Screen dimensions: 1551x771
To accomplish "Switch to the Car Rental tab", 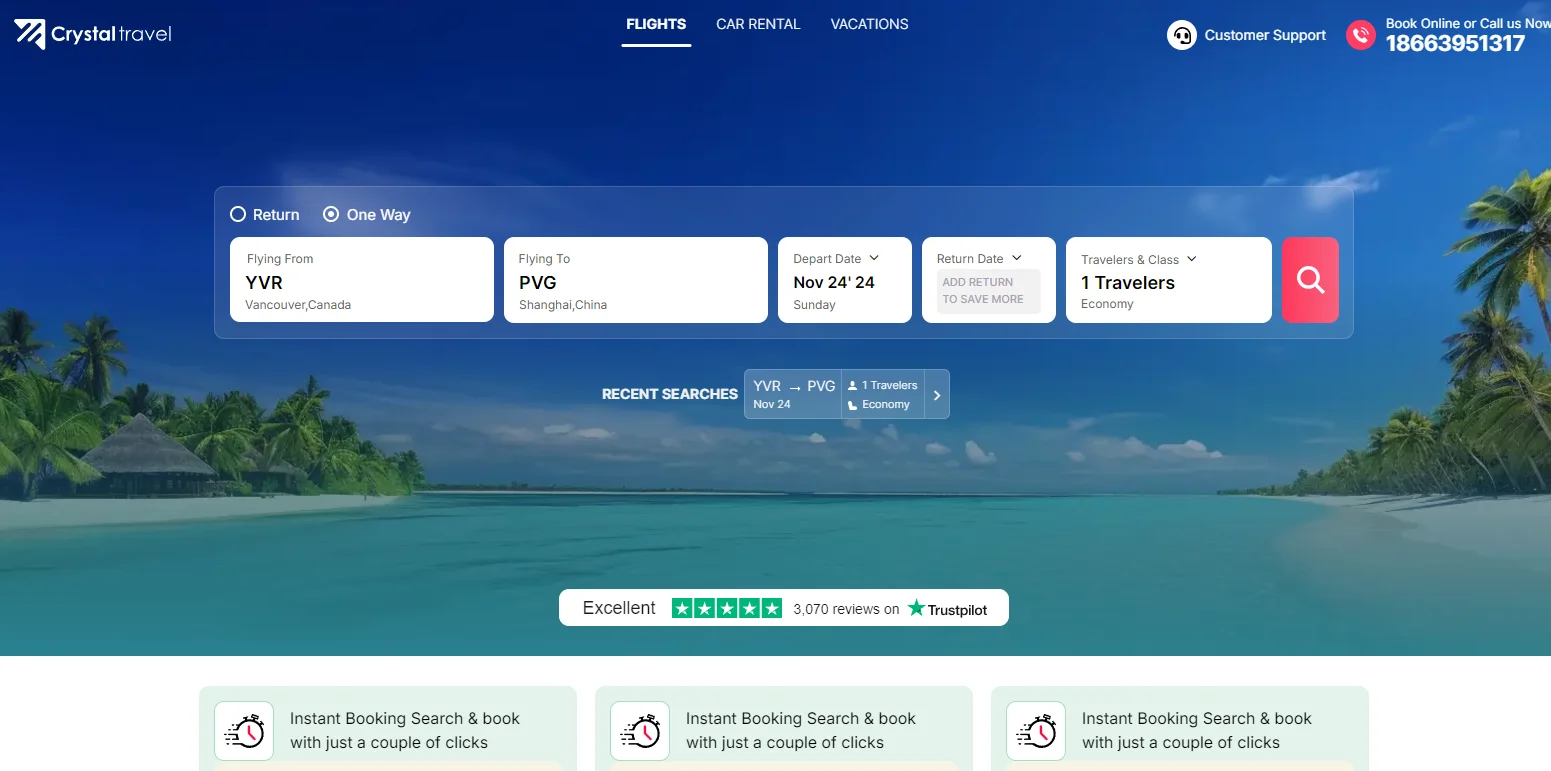I will [758, 24].
